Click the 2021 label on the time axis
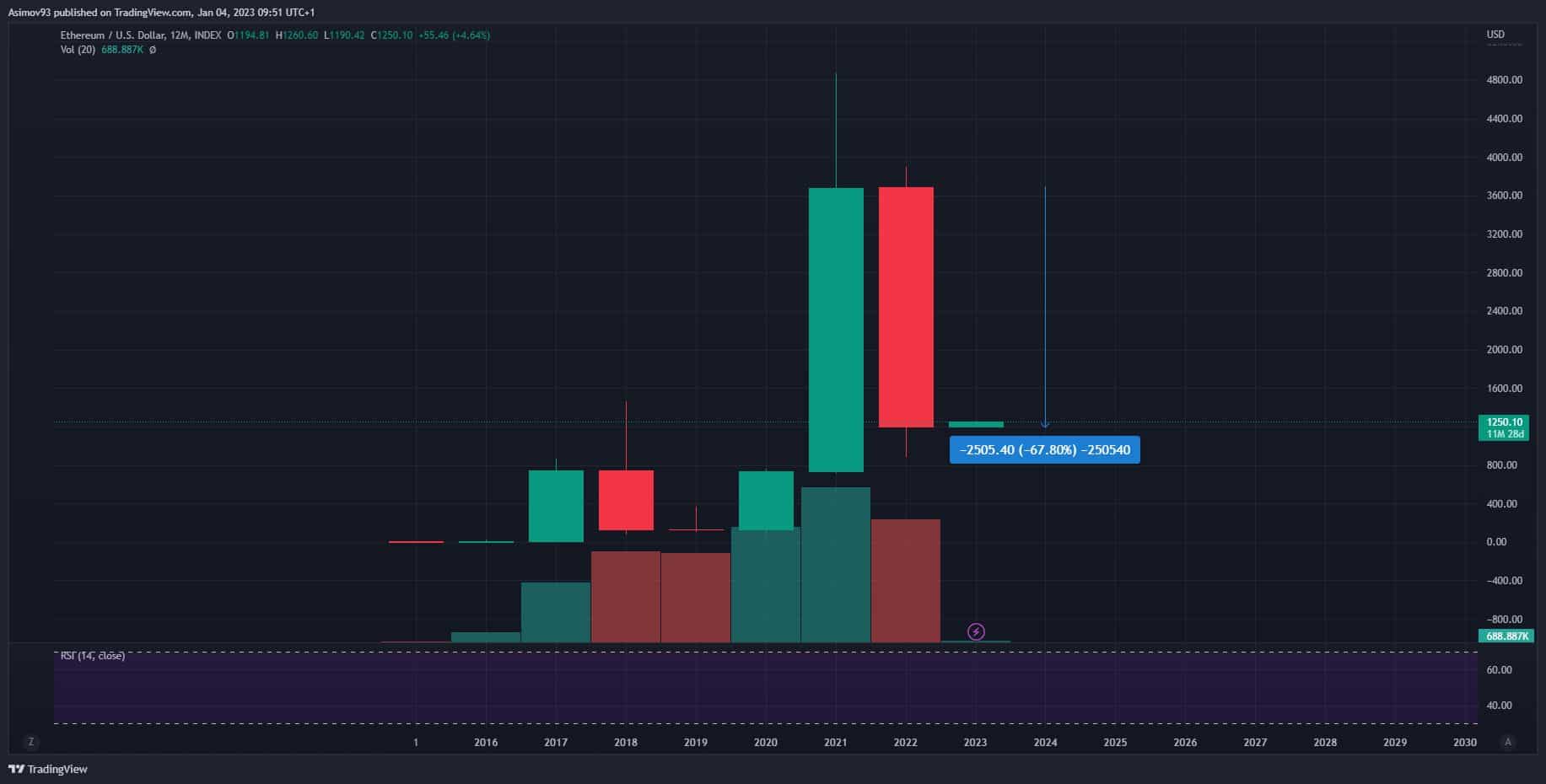 (x=836, y=743)
